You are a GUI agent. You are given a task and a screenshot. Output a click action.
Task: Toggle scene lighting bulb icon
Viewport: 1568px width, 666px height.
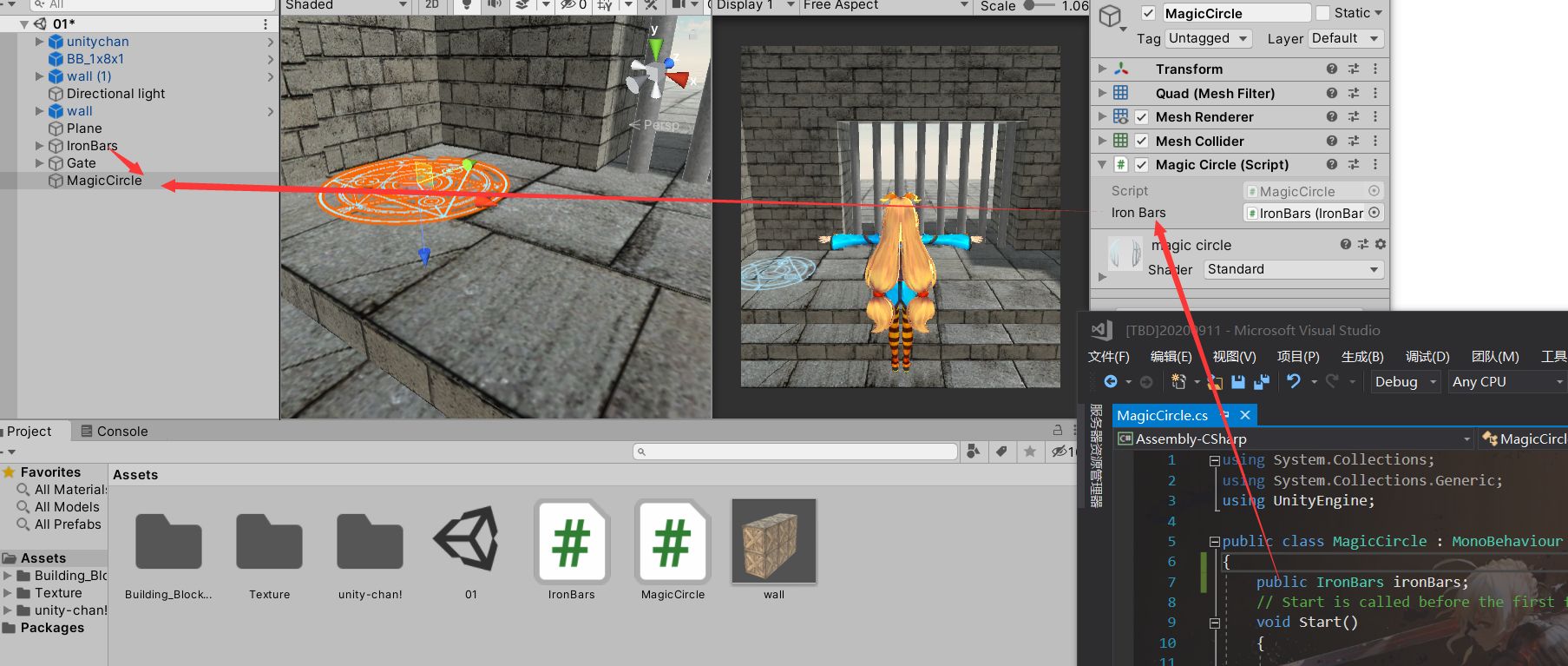pyautogui.click(x=467, y=5)
